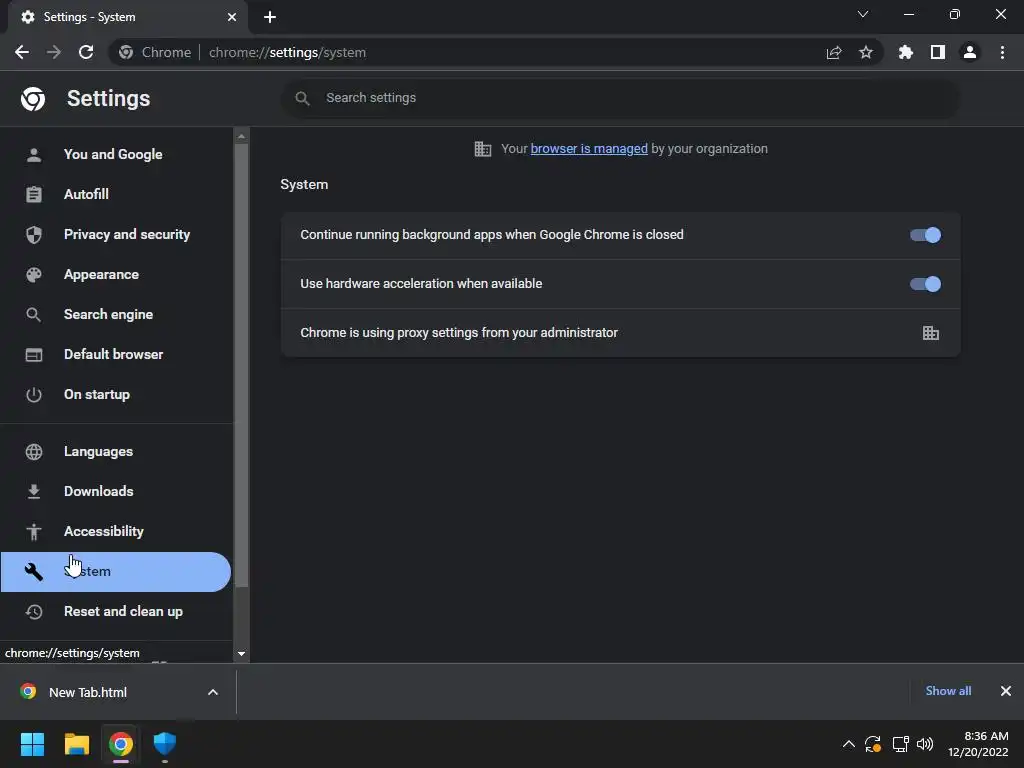Go to Languages settings
The image size is (1024, 768).
point(116,451)
